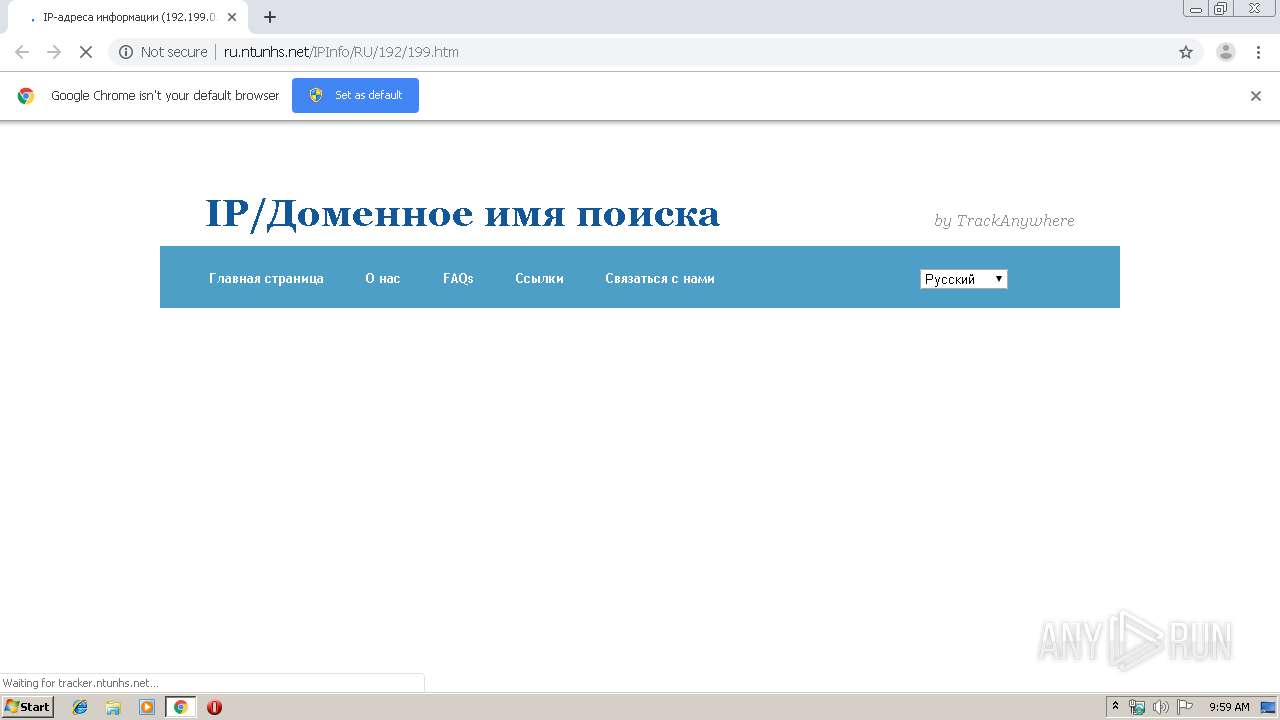Open Chrome three-dot menu
Viewport: 1280px width, 720px height.
pos(1258,52)
